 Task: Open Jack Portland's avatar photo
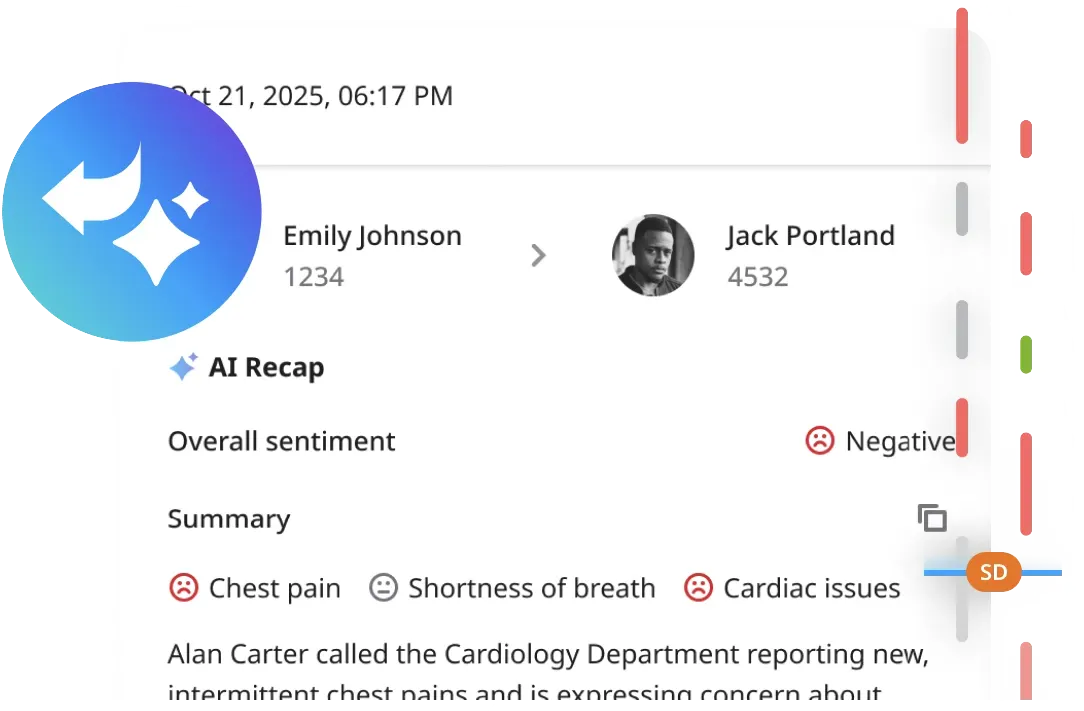point(653,255)
